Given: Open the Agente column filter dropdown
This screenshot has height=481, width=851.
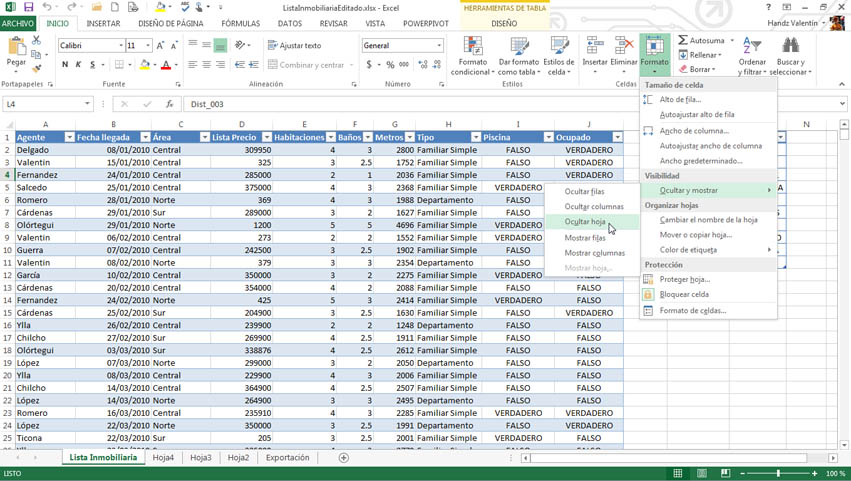Looking at the screenshot, I should [69, 137].
